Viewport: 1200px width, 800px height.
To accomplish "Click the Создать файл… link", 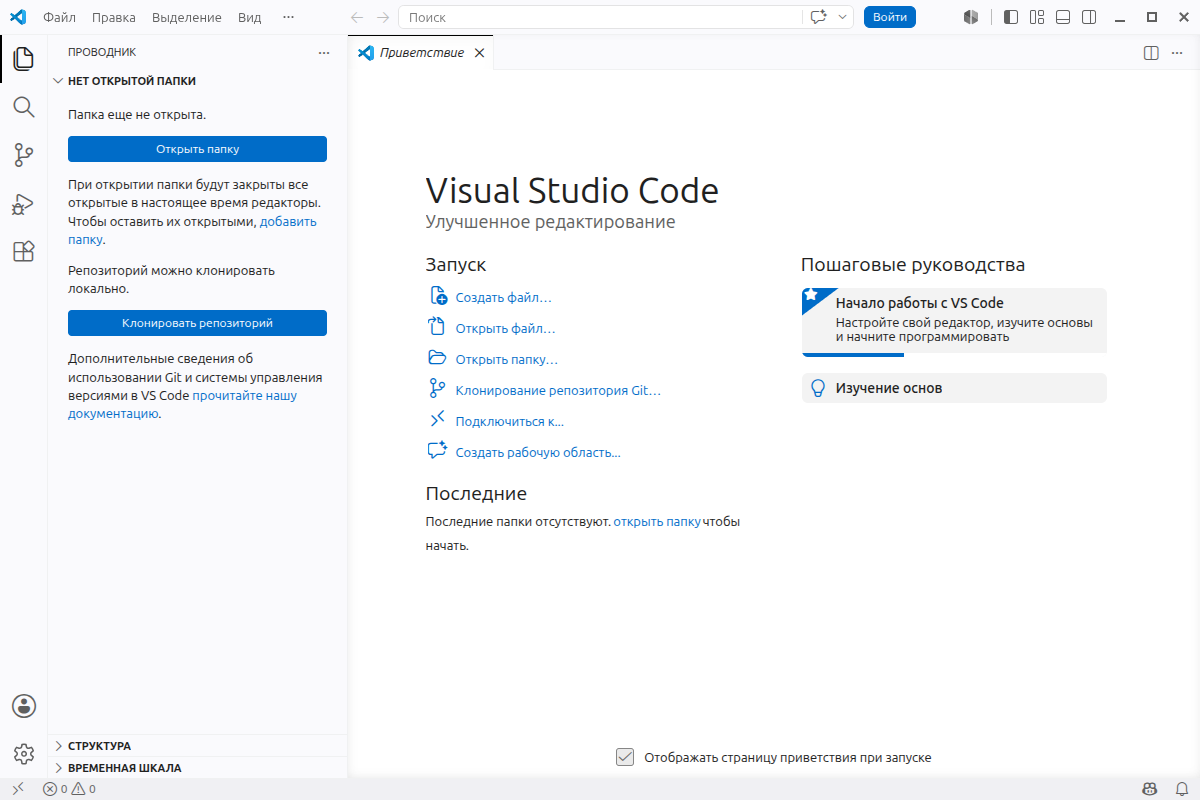I will point(504,298).
